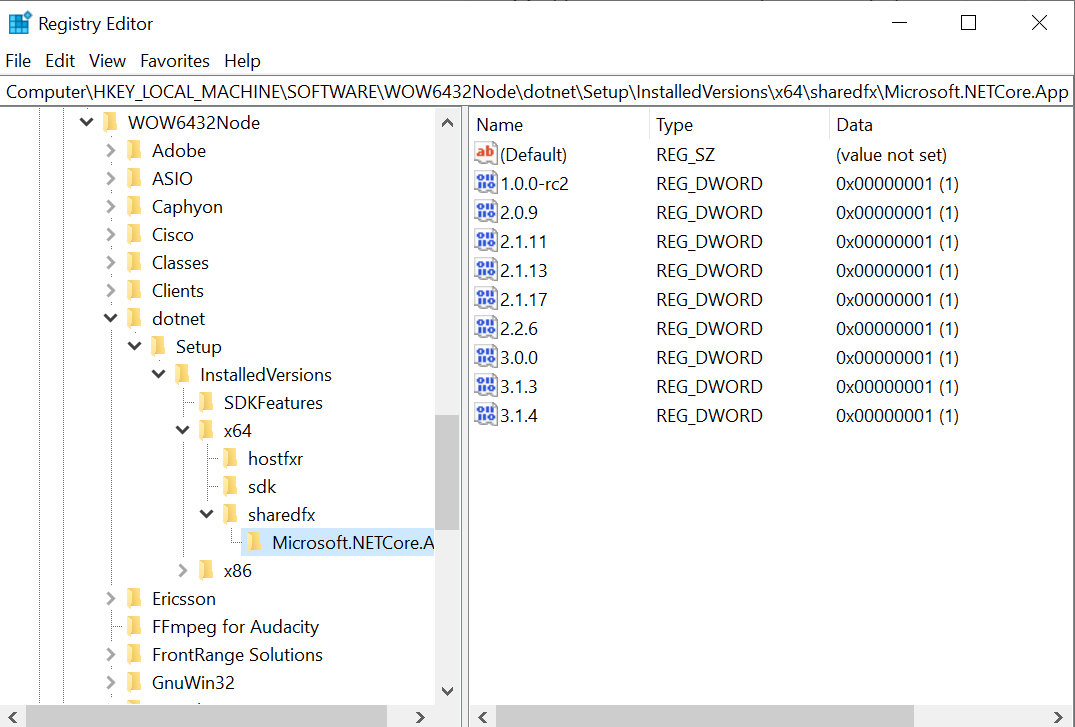The width and height of the screenshot is (1075, 727).
Task: Click the DWORD icon beside 1.0.0-rc2
Action: pyautogui.click(x=485, y=182)
